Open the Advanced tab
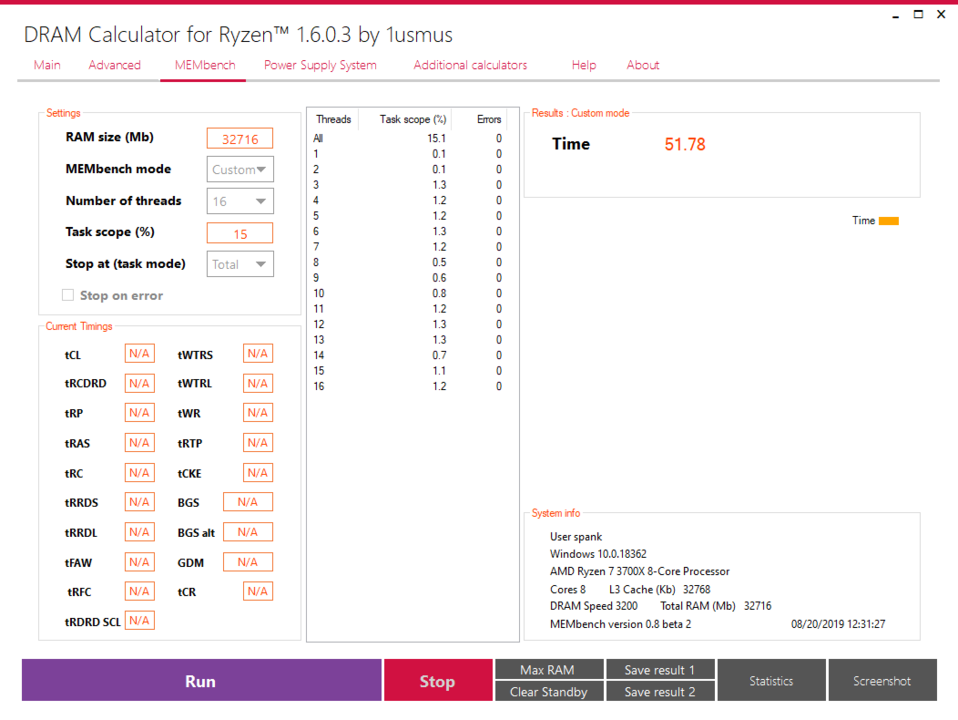The height and width of the screenshot is (720, 958). click(114, 65)
